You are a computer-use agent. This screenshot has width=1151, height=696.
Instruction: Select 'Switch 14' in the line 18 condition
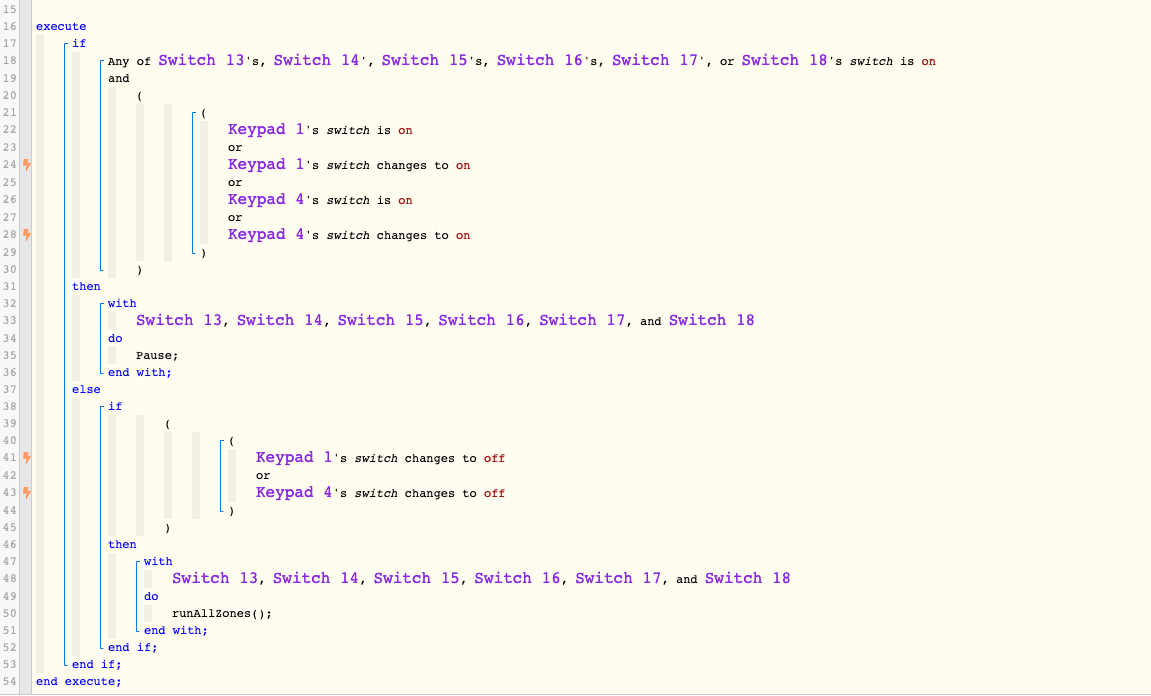[x=316, y=60]
